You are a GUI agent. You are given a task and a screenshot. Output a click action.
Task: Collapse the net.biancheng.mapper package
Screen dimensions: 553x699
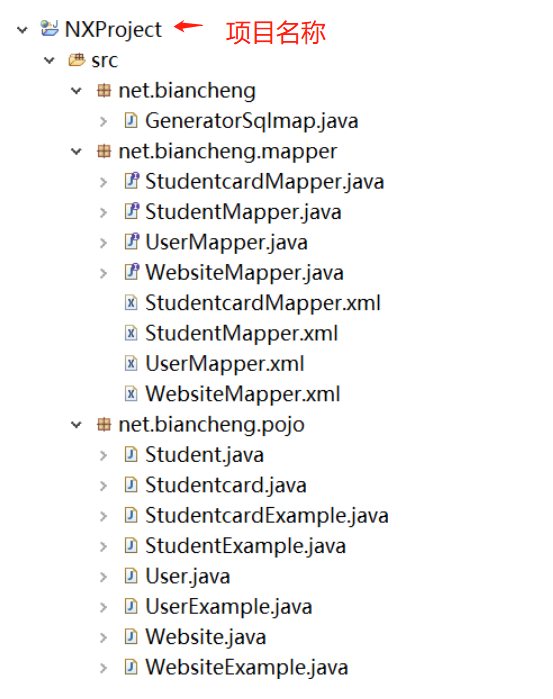pos(77,152)
